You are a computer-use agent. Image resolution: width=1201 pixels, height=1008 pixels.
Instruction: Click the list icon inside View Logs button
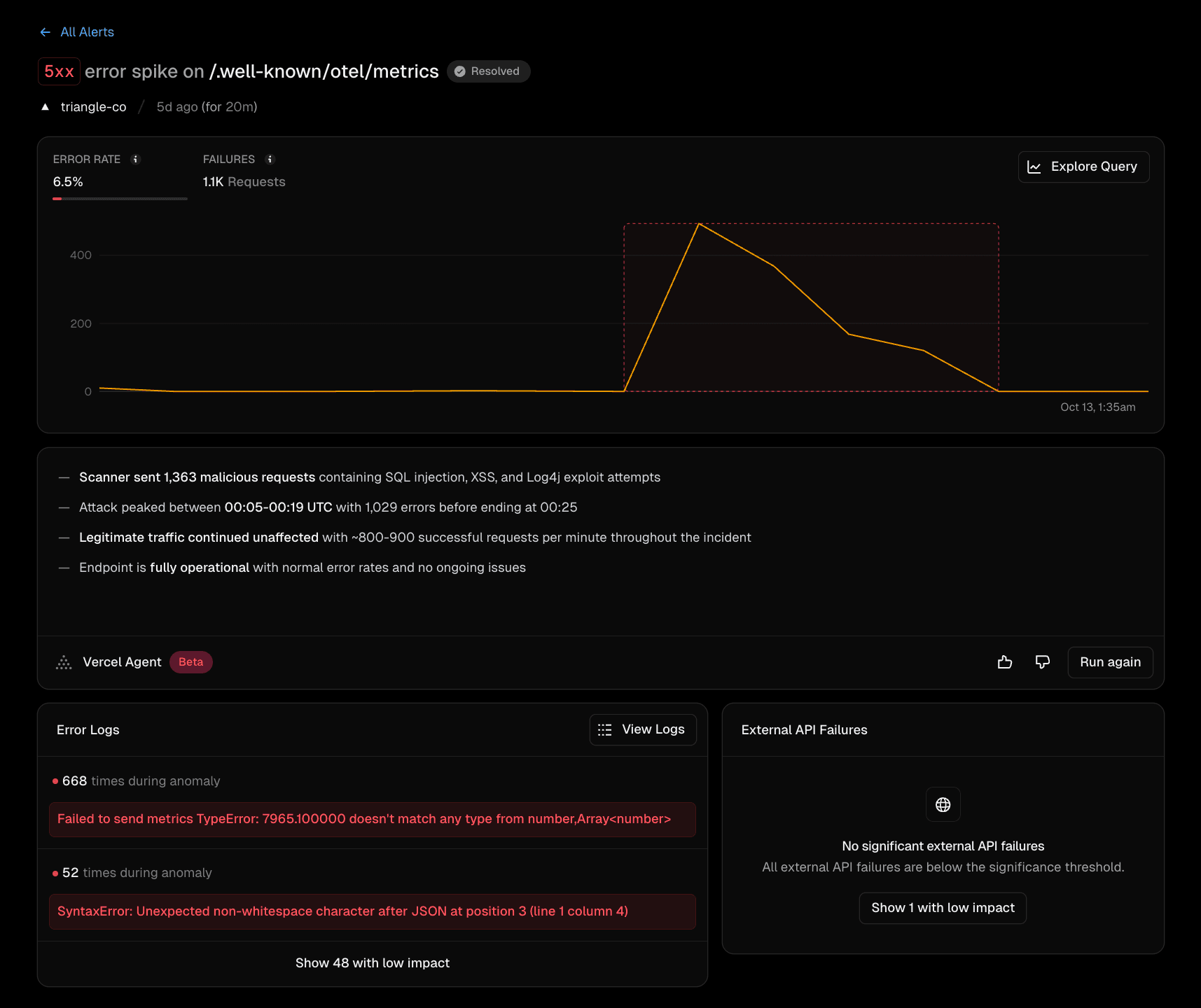(x=605, y=729)
